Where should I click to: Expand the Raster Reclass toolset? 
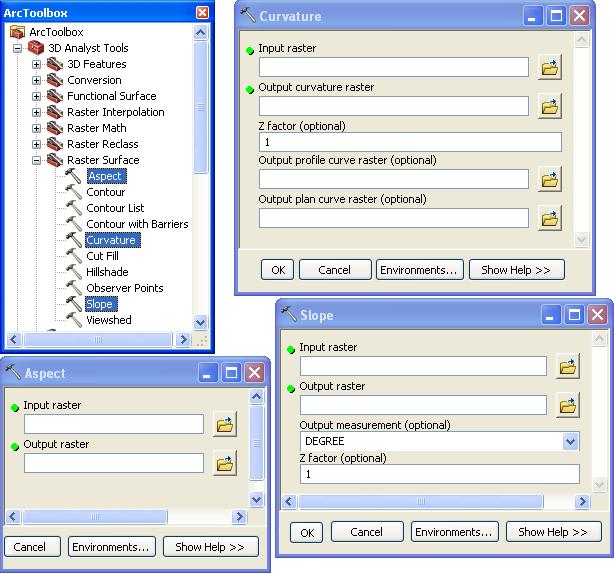(36, 145)
